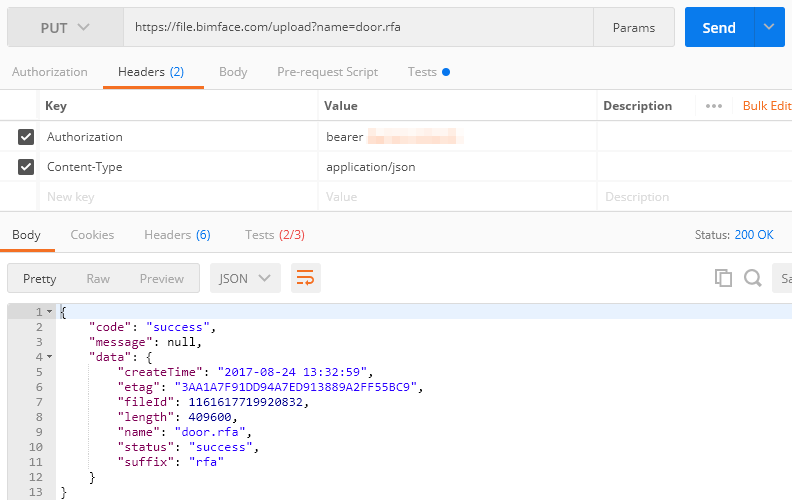Copy response body to clipboard icon

[x=723, y=278]
